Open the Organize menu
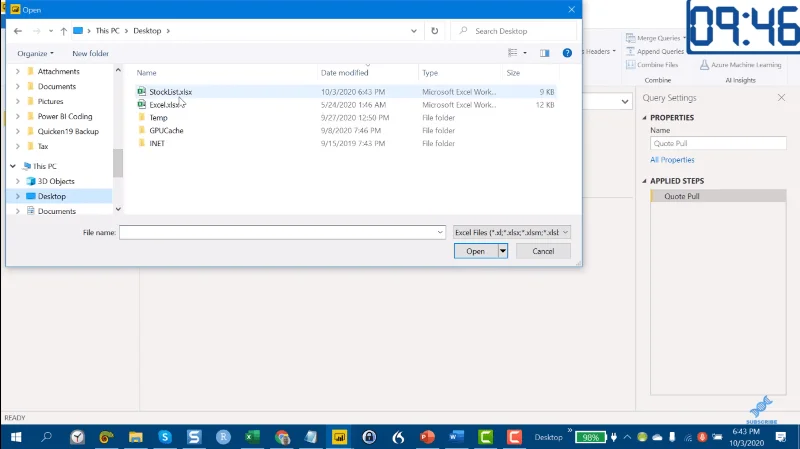The width and height of the screenshot is (800, 449). 35,53
